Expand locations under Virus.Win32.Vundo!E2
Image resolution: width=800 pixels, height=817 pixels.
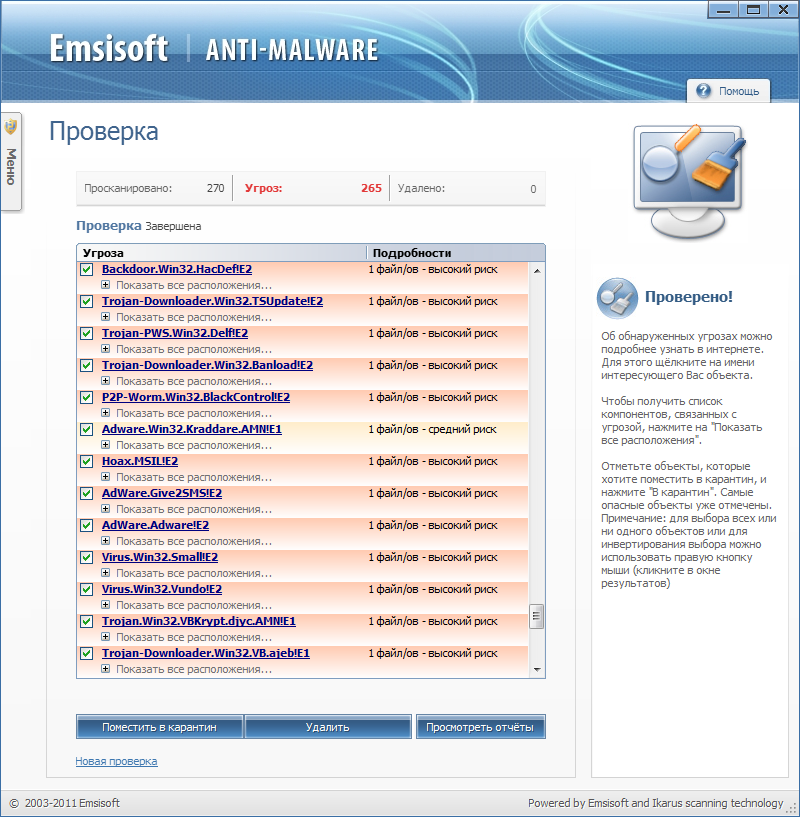tap(105, 604)
